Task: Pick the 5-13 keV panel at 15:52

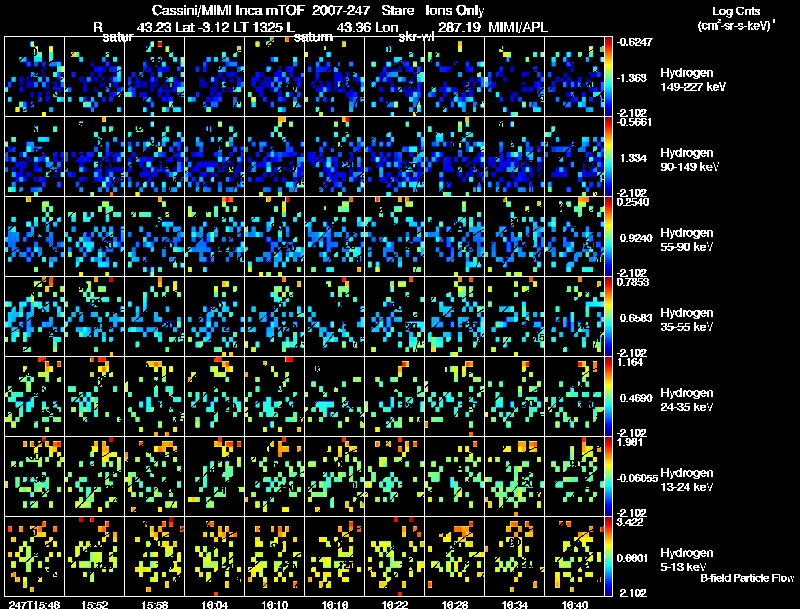Action: tap(94, 557)
